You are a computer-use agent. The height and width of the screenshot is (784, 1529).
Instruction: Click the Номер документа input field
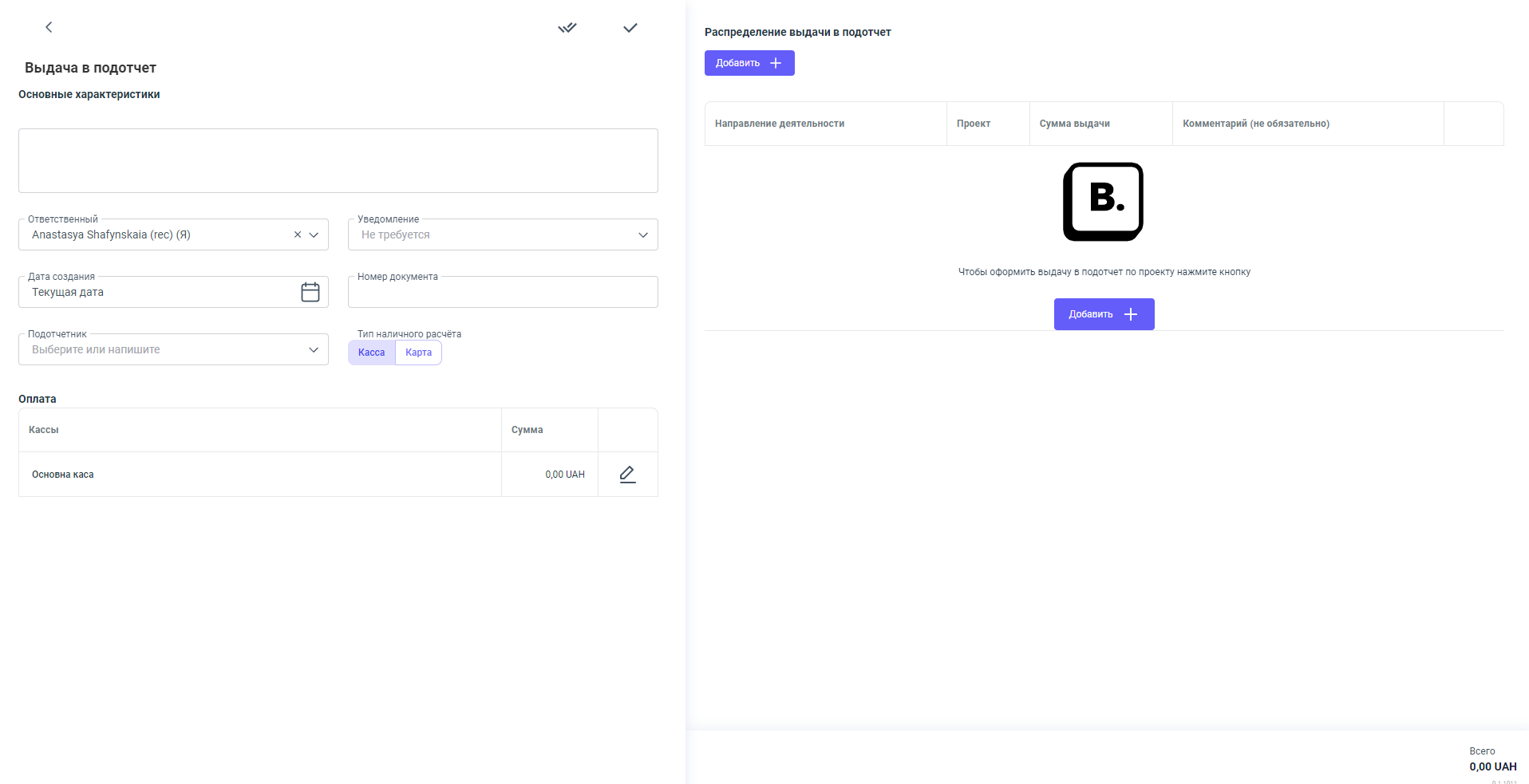502,293
